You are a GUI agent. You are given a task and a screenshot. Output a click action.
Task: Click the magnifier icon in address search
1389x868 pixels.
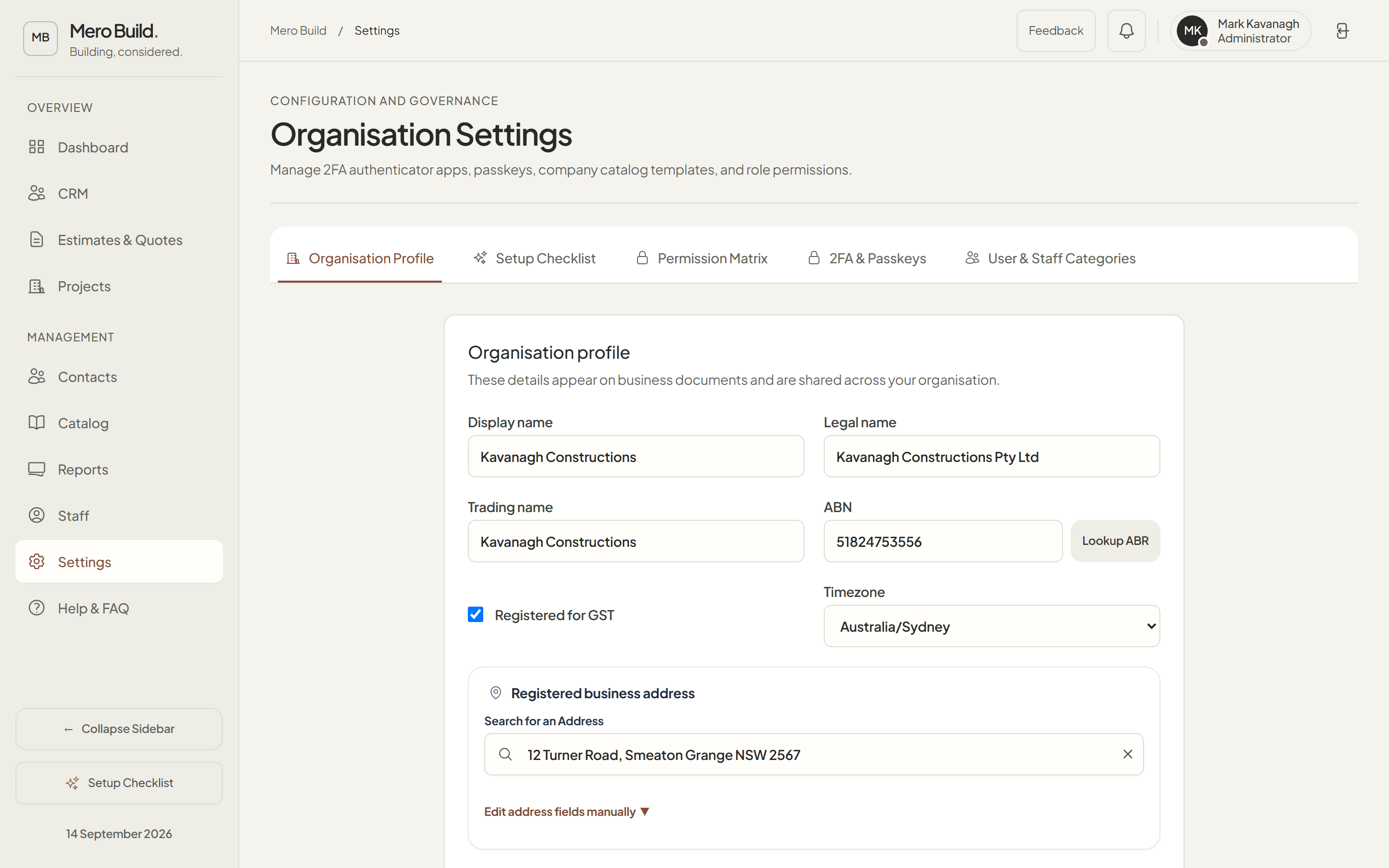[x=505, y=754]
